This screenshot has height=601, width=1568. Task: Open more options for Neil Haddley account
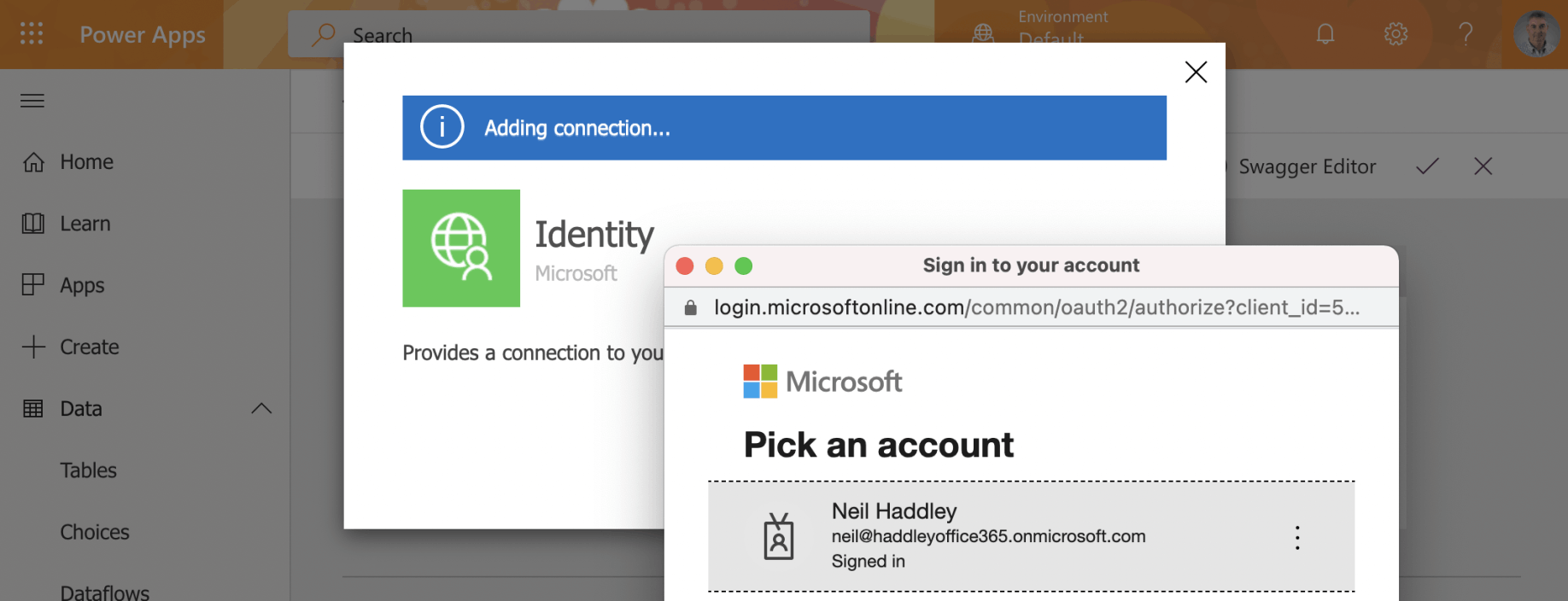coord(1297,537)
